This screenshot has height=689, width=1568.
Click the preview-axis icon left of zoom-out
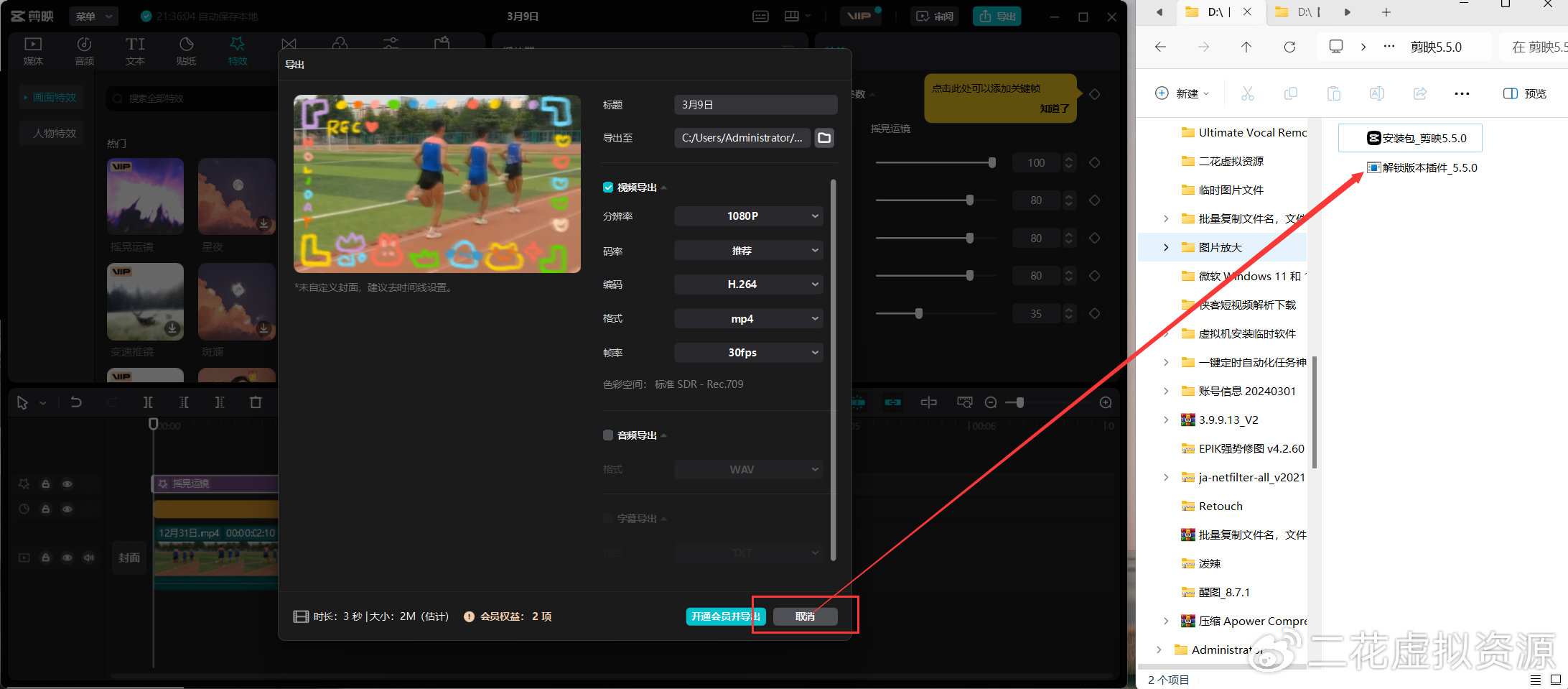[x=964, y=402]
